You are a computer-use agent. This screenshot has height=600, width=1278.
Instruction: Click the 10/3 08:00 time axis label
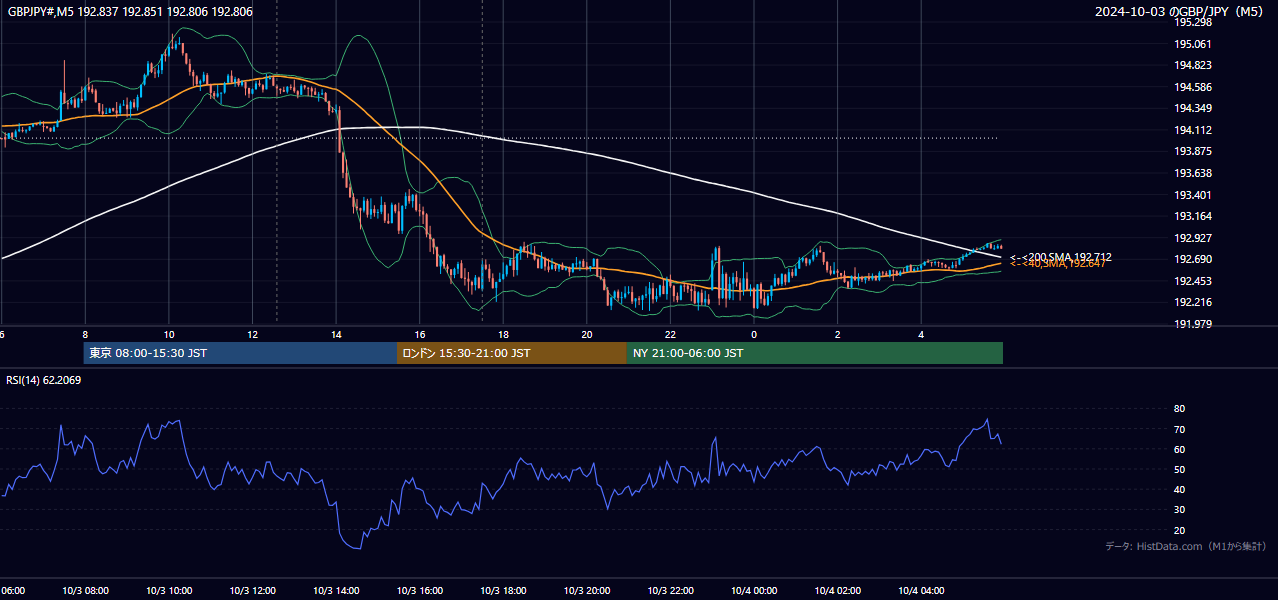85,591
